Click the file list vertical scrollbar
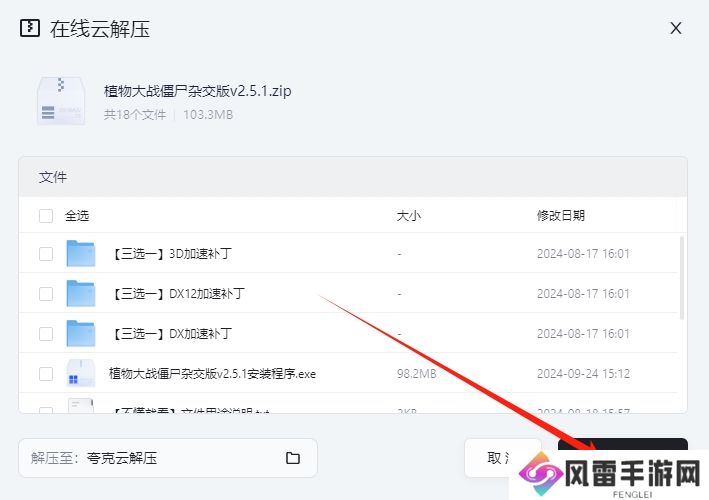 pos(683,280)
